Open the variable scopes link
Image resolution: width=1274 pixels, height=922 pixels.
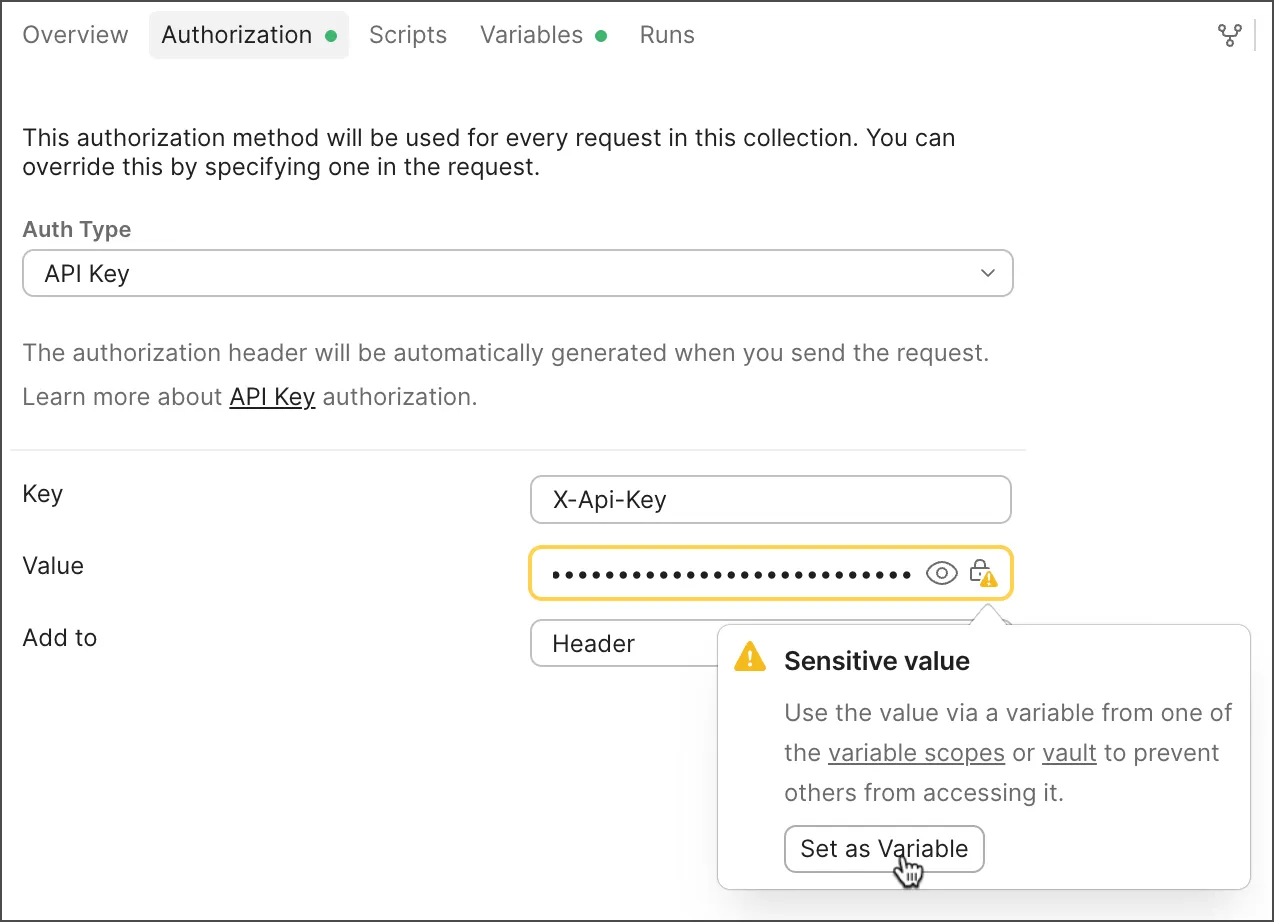click(x=917, y=753)
